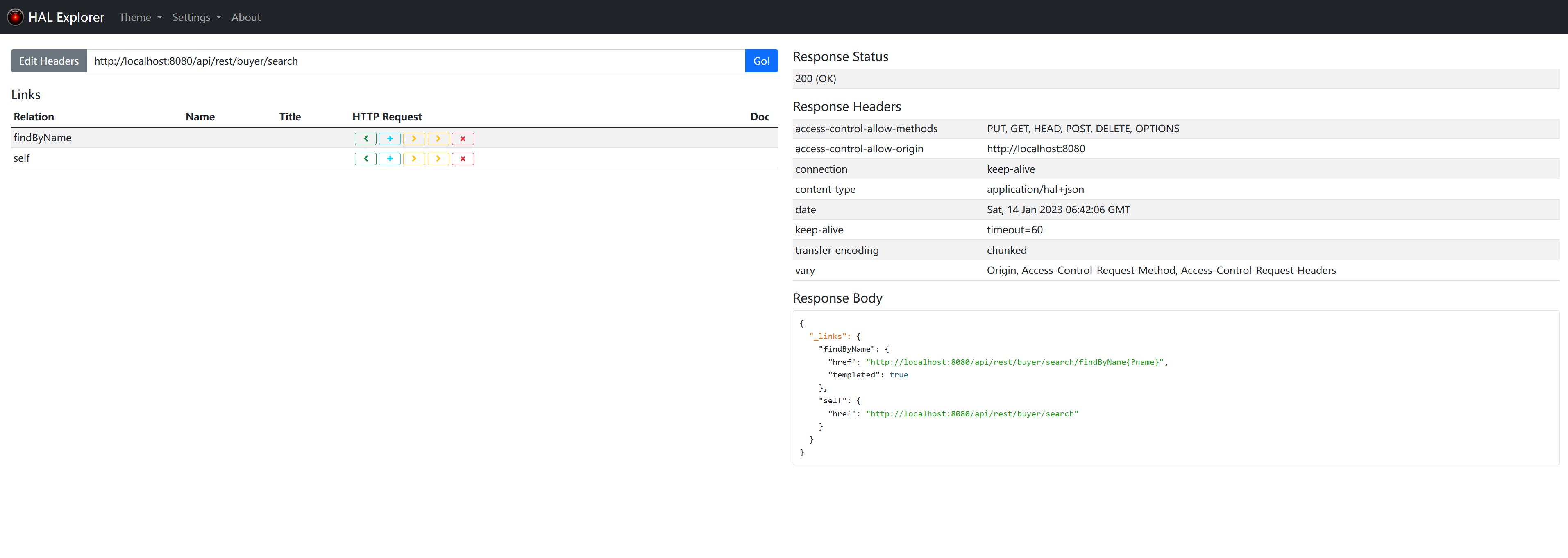
Task: Click the HAL Explorer red eye logo
Action: pyautogui.click(x=15, y=17)
